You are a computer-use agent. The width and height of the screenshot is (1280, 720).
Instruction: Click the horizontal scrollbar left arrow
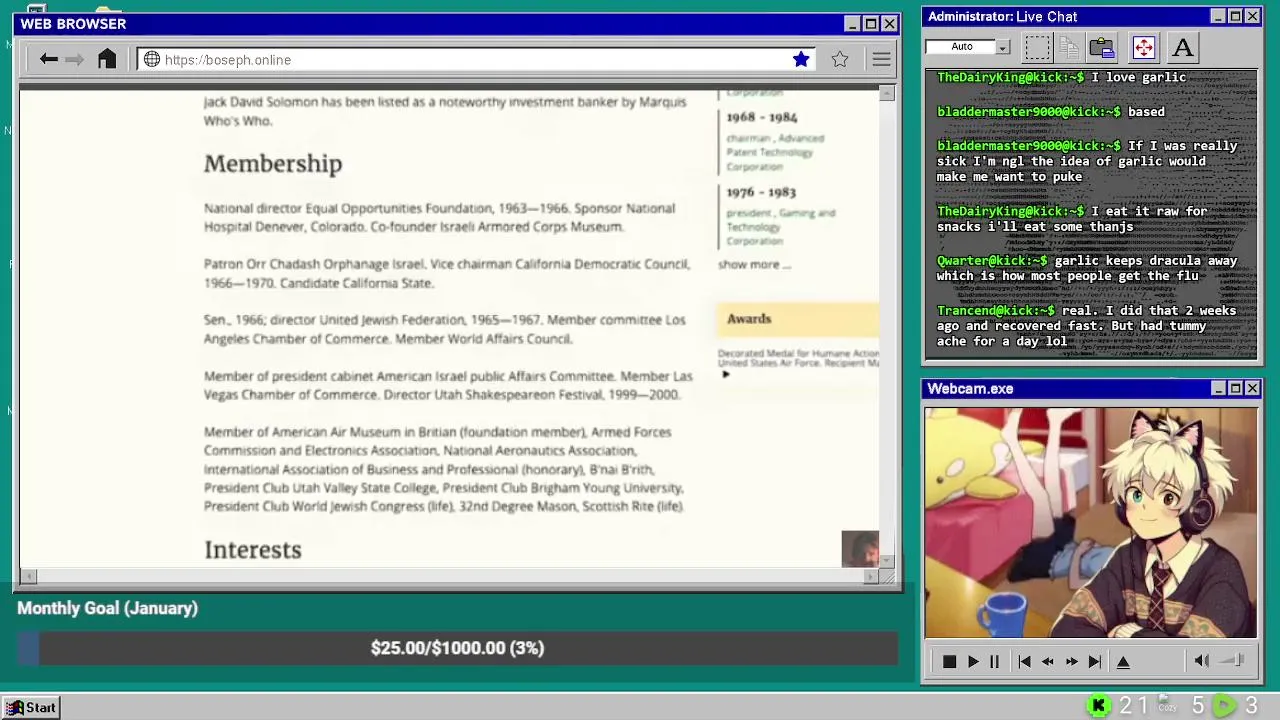click(28, 576)
